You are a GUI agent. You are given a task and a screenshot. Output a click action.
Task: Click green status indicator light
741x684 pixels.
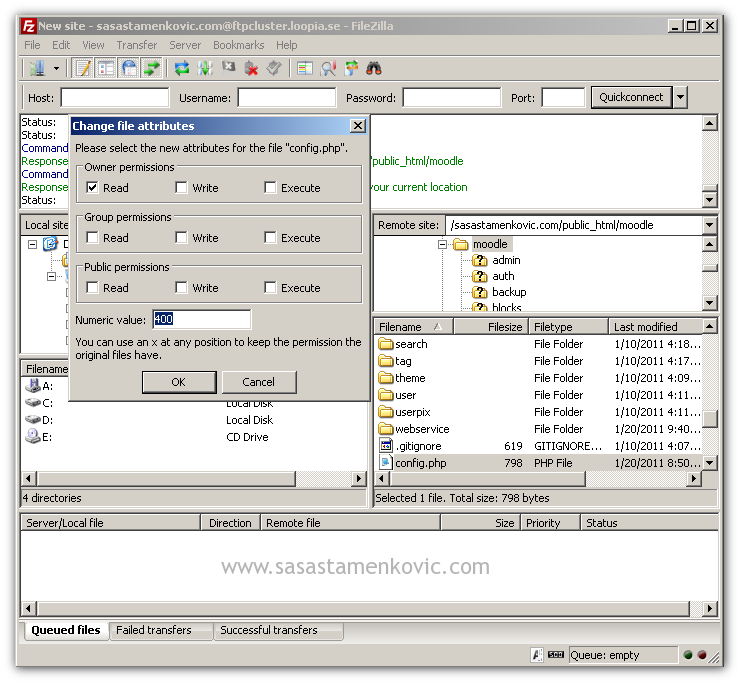click(x=688, y=655)
